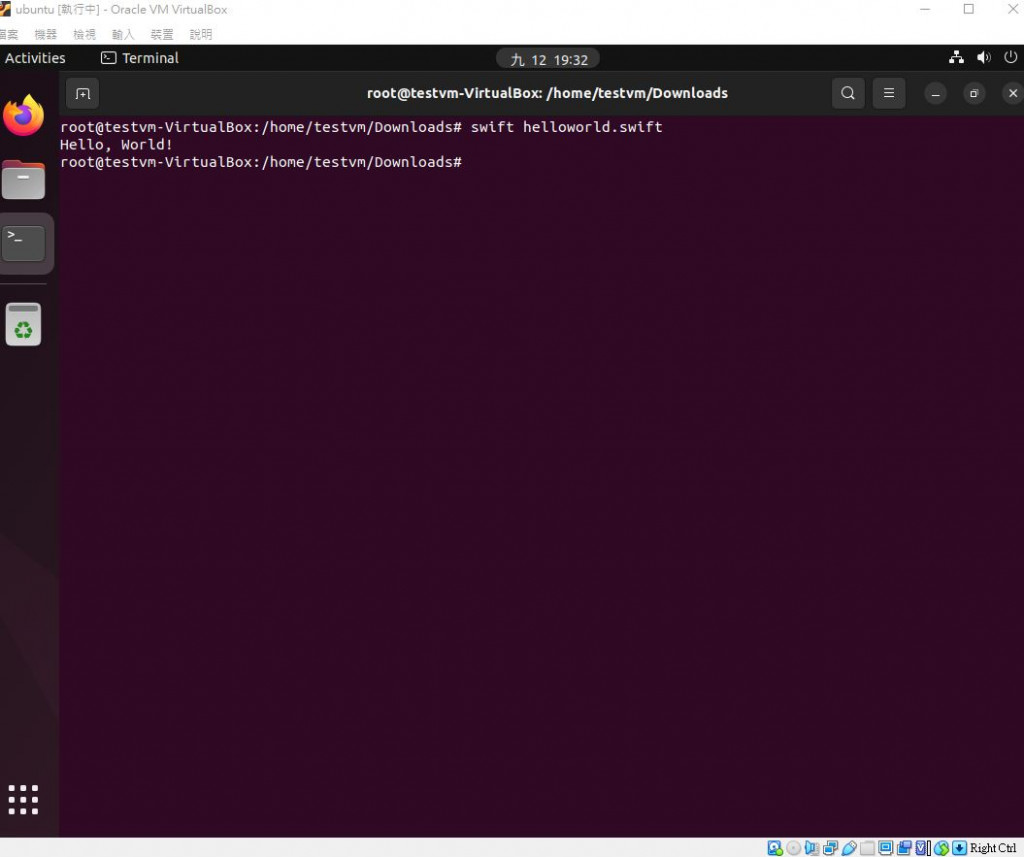Show the applications grid
This screenshot has width=1024, height=857.
(x=24, y=800)
